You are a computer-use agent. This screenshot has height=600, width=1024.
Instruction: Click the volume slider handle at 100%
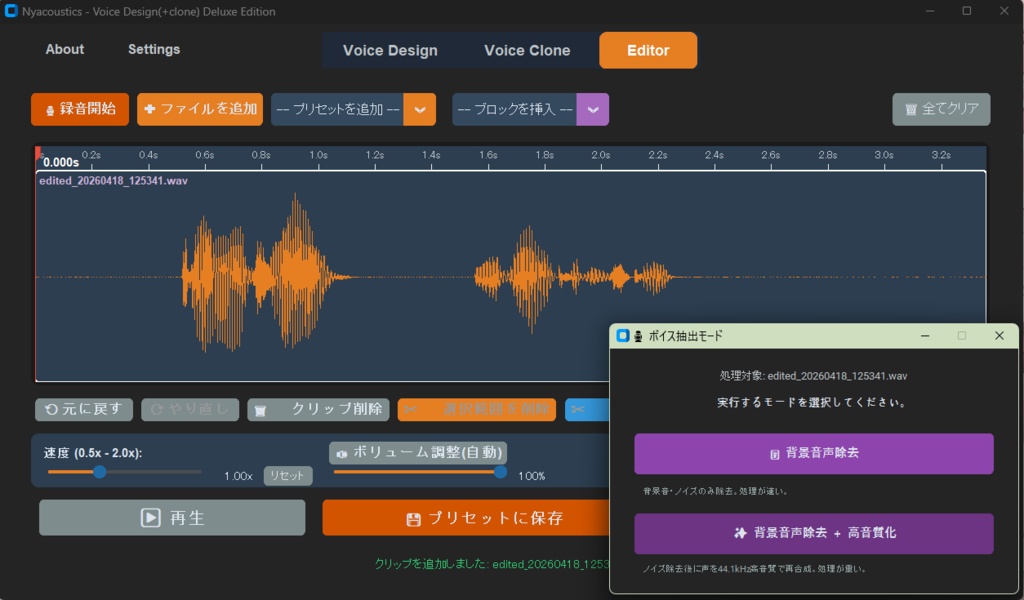(500, 474)
